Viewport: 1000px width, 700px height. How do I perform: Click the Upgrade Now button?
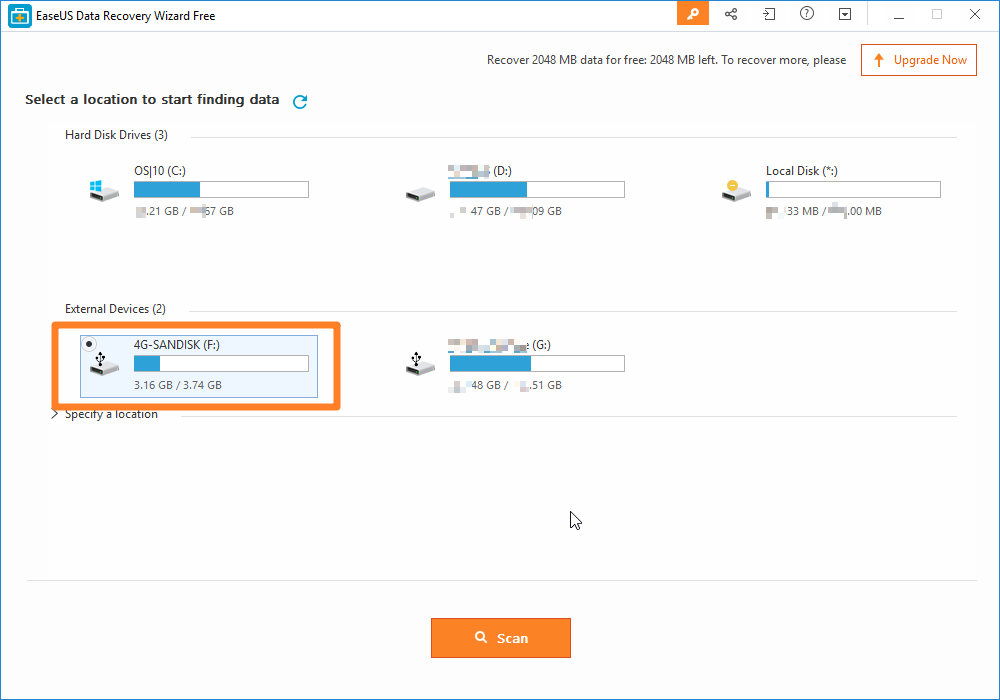coord(918,60)
